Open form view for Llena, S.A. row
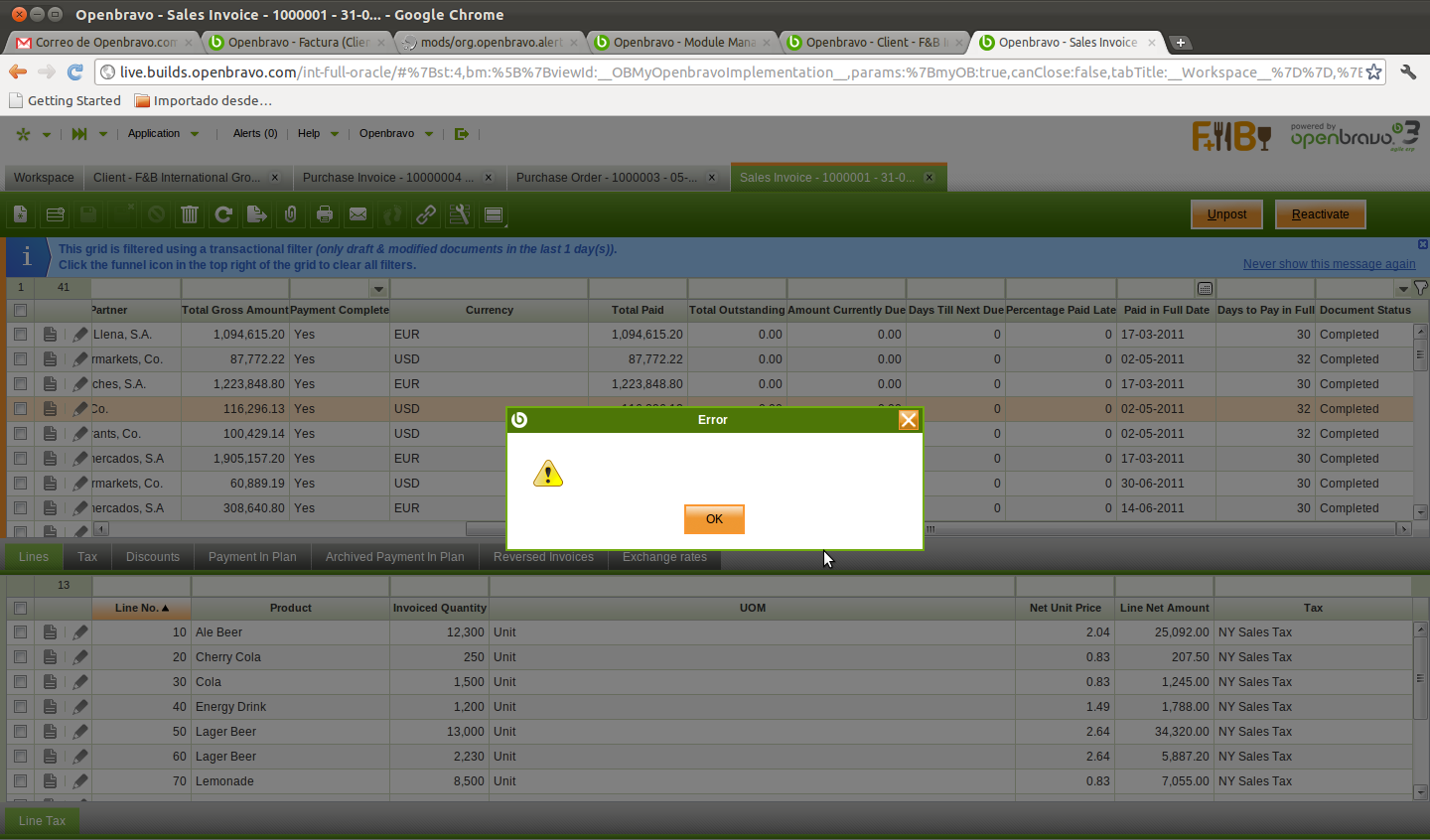The height and width of the screenshot is (840, 1430). pyautogui.click(x=50, y=335)
